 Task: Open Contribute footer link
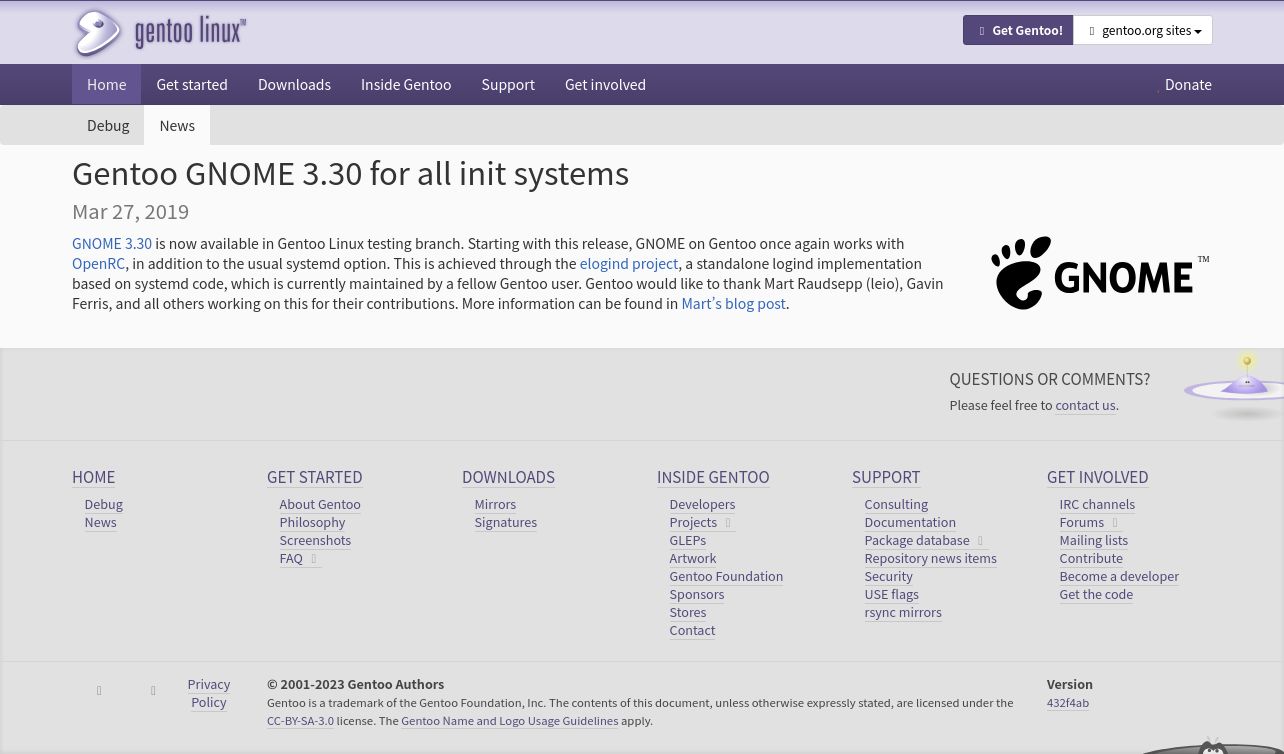pyautogui.click(x=1091, y=558)
